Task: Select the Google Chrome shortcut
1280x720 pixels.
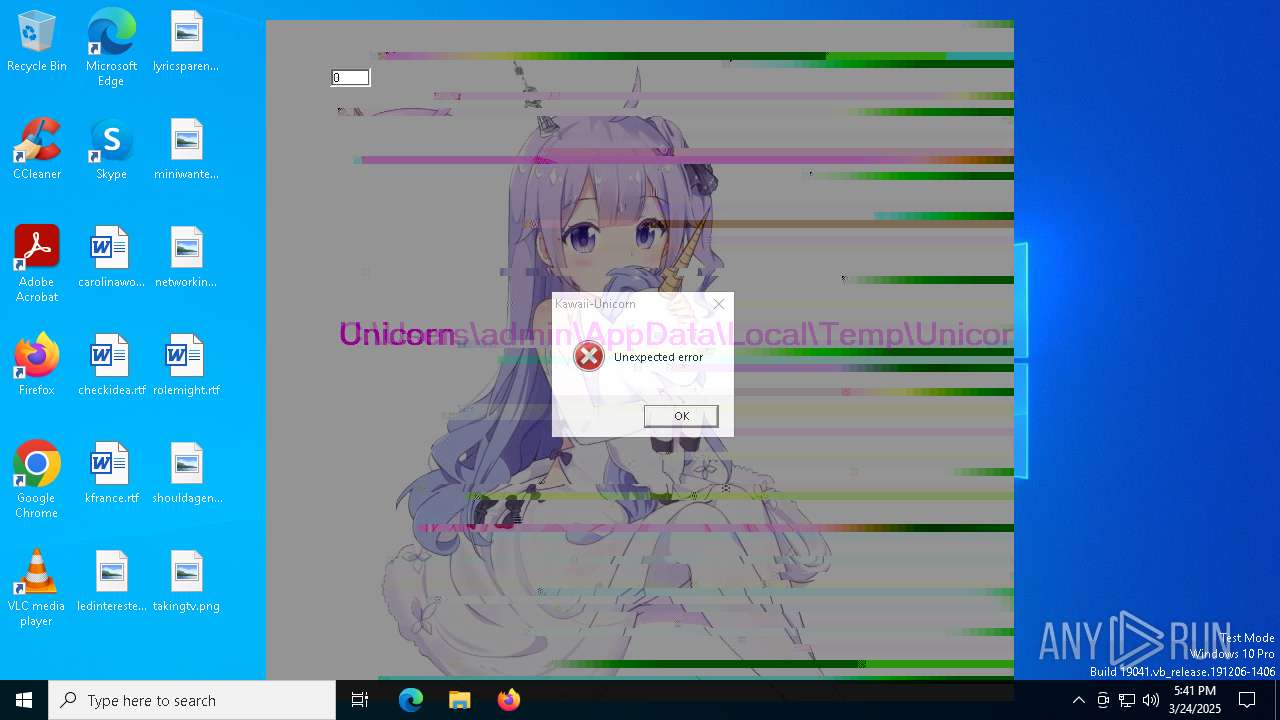Action: 37,480
